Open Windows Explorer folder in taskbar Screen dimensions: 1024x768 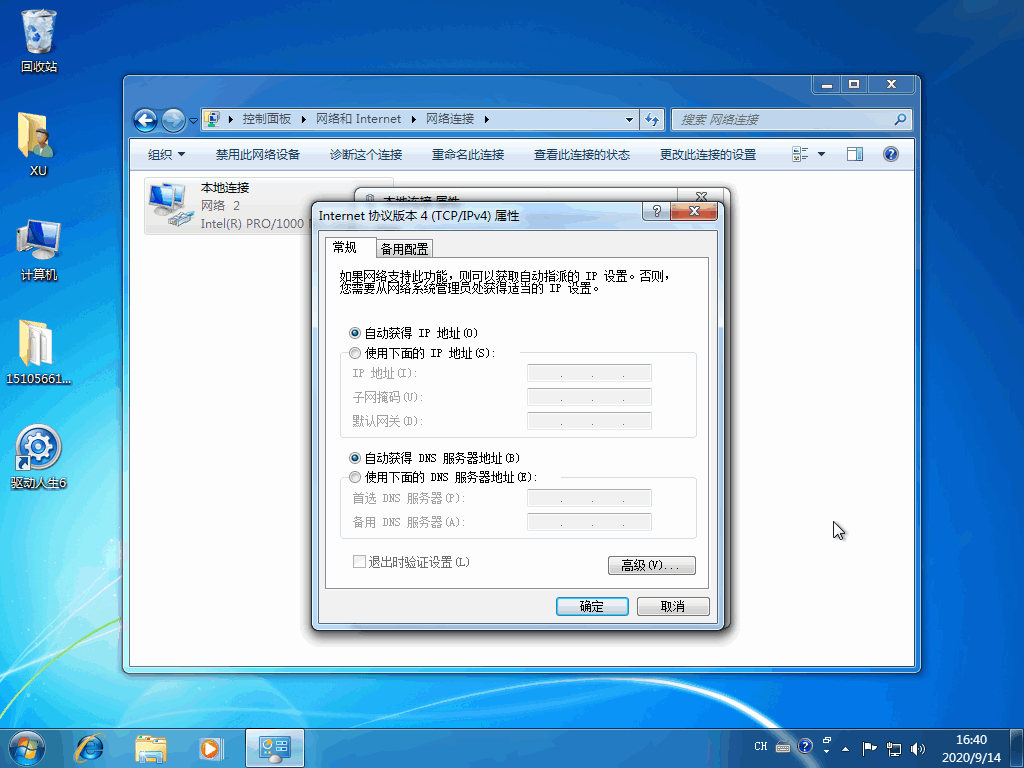point(151,746)
